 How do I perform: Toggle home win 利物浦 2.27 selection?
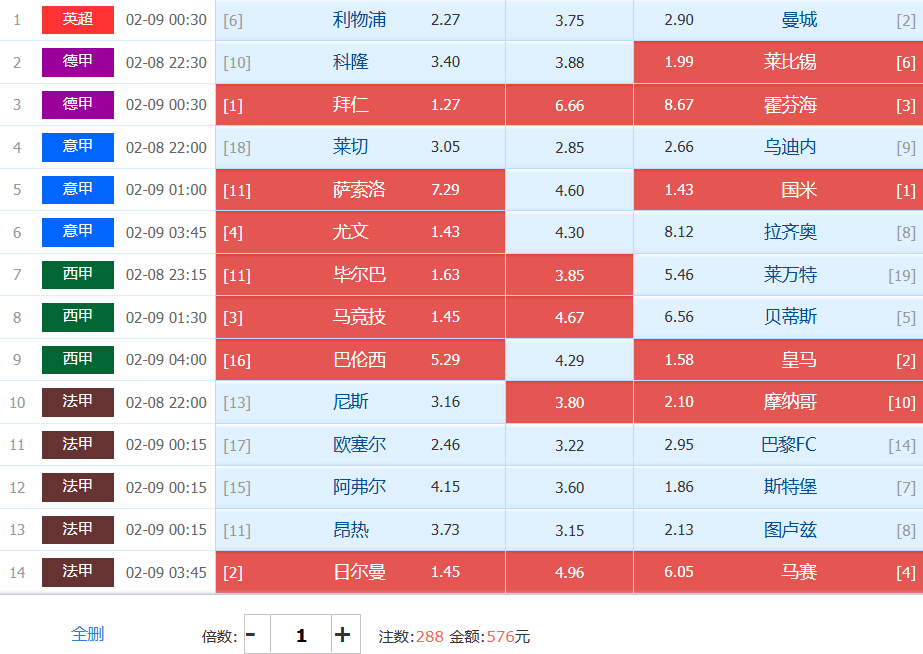tap(360, 20)
